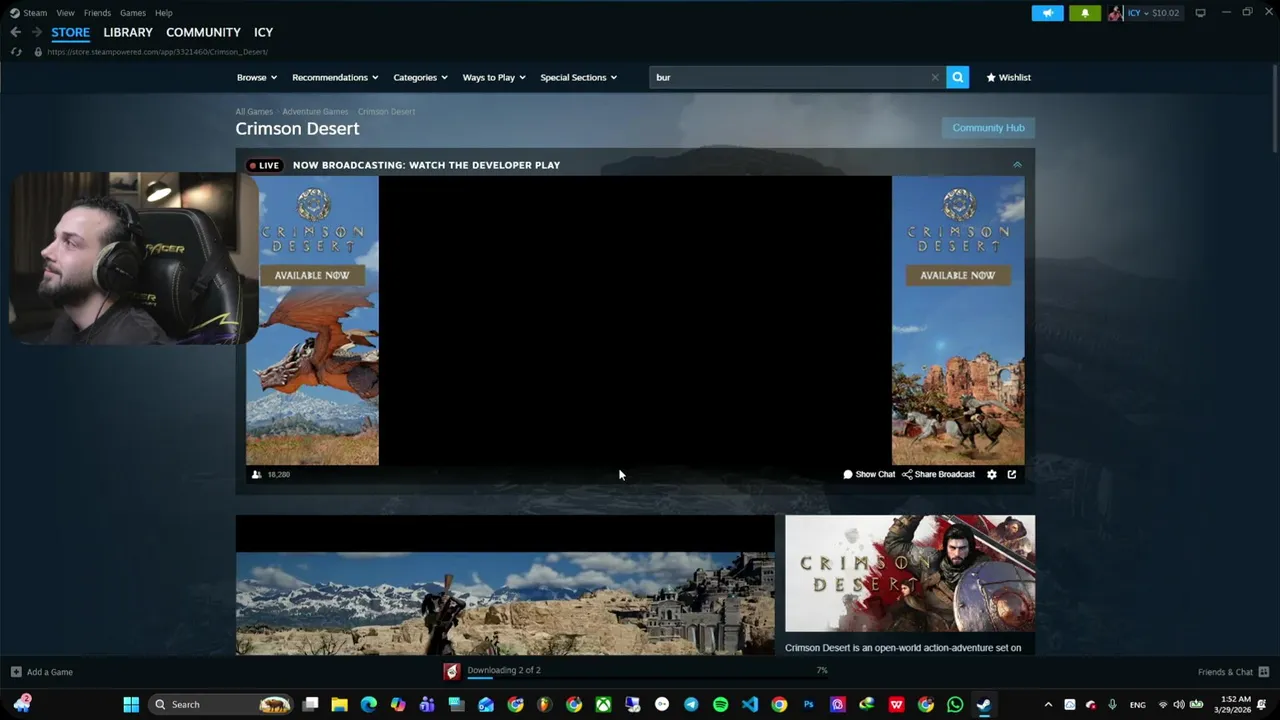Viewport: 1280px width, 720px height.
Task: Expand the Special Sections dropdown
Action: [x=578, y=77]
